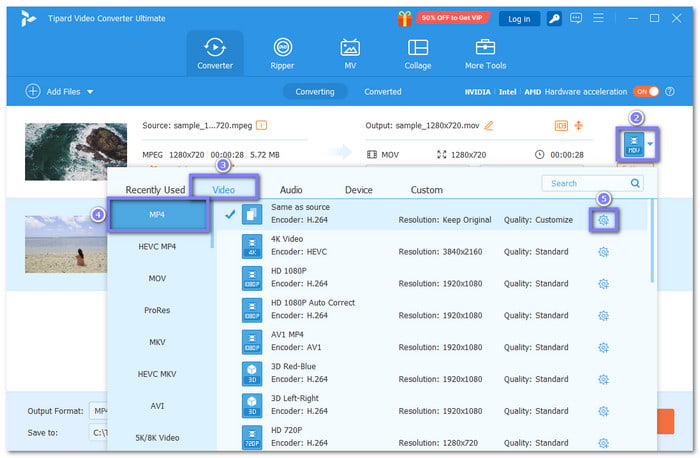700x458 pixels.
Task: Open the Converter module
Action: click(x=215, y=54)
